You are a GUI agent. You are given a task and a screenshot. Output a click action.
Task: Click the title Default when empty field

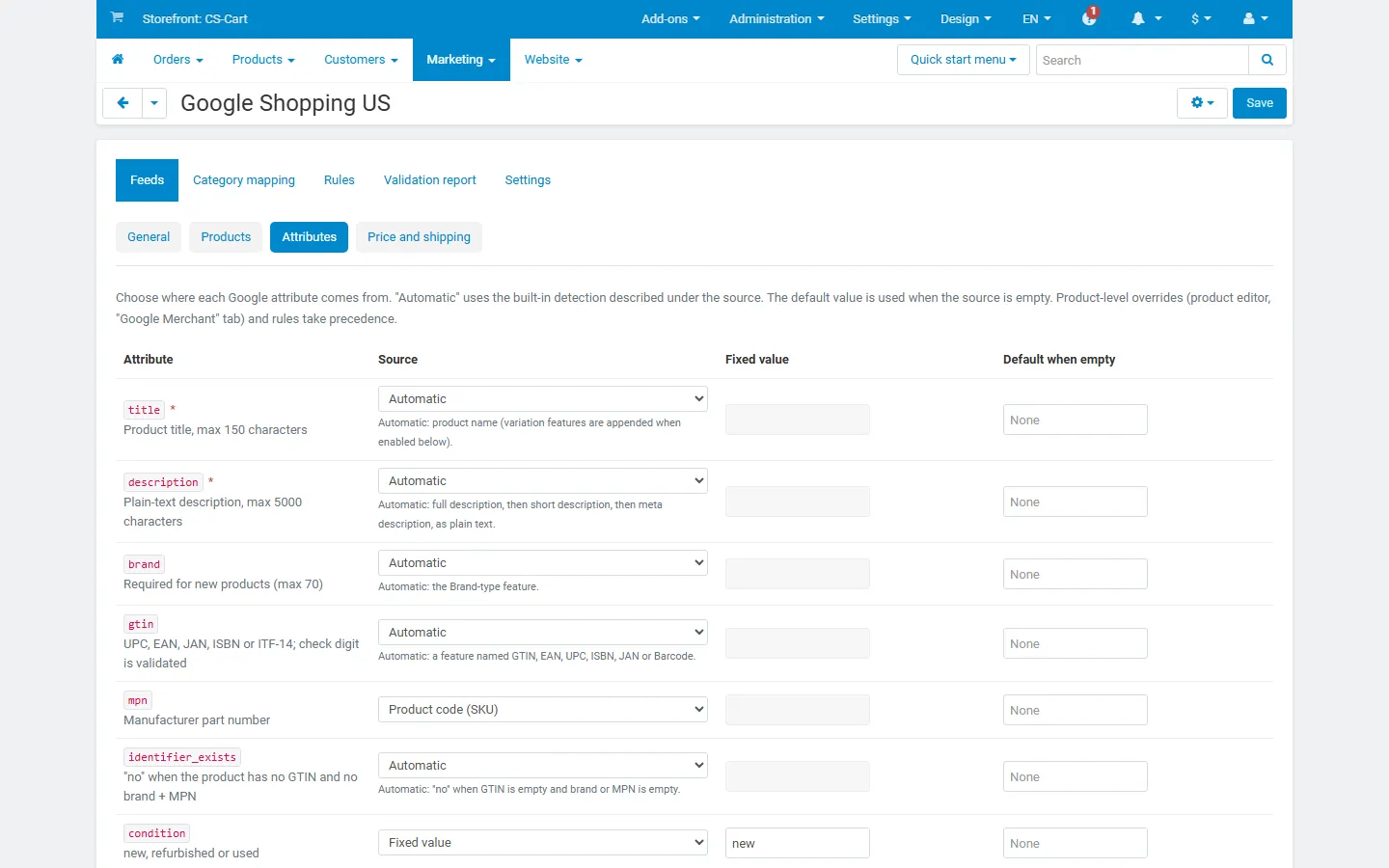tap(1076, 420)
